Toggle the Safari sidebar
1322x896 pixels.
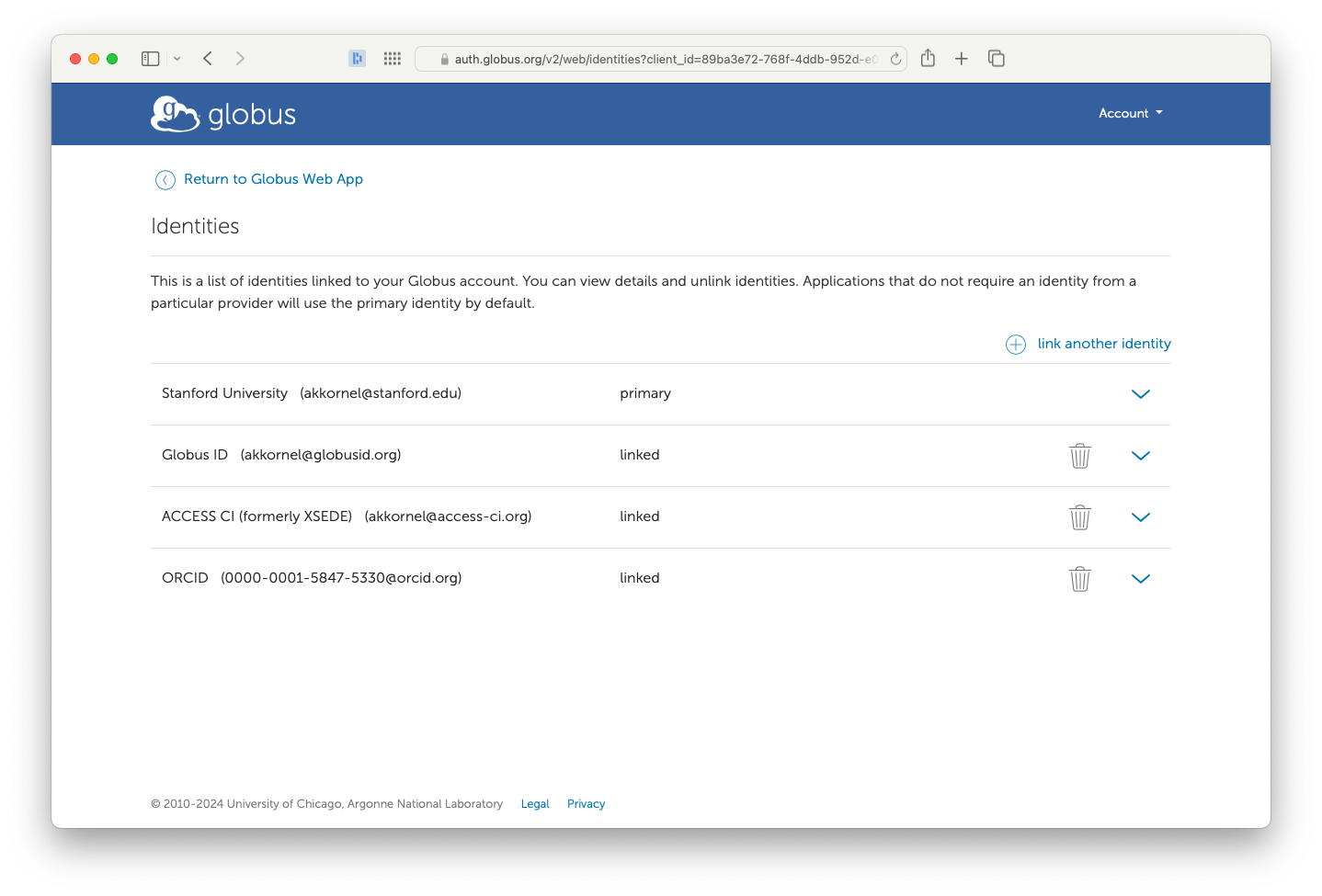point(151,59)
